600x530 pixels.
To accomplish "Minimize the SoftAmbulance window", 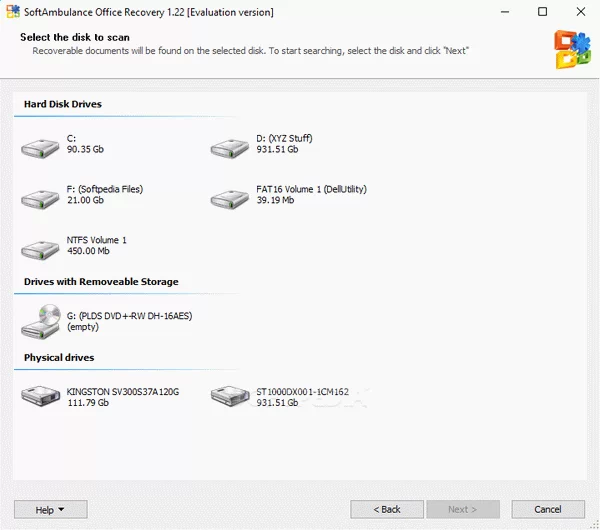I will [x=505, y=12].
